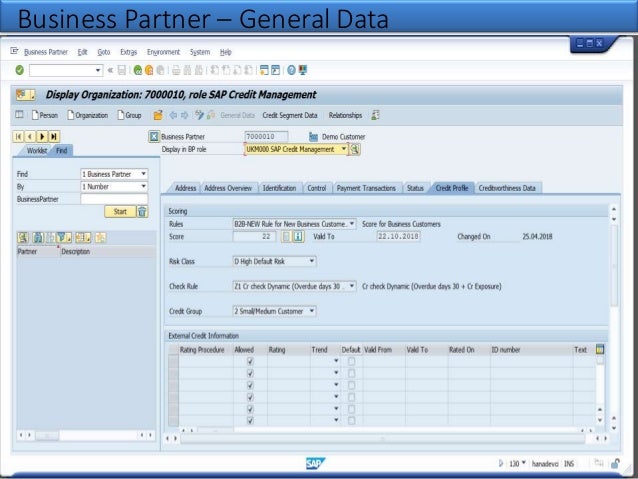Screen dimensions: 638x479
Task: Click the Valid To date field
Action: pos(398,236)
